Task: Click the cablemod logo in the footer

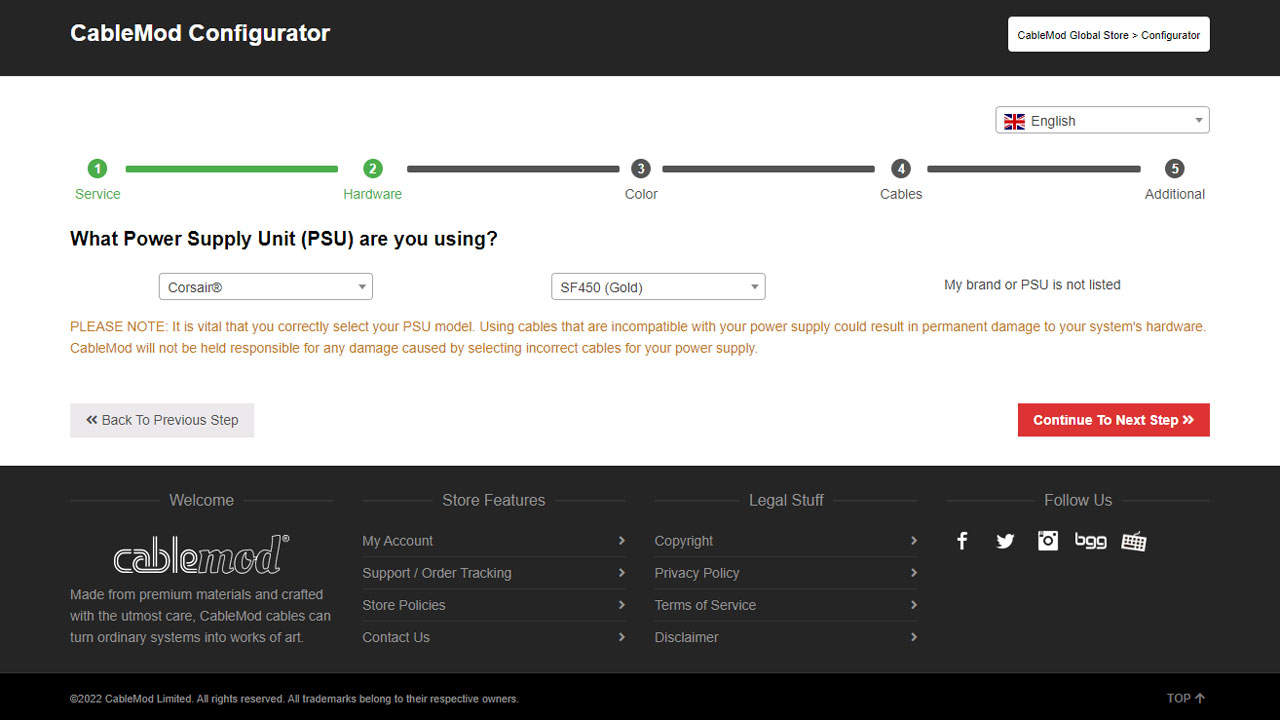Action: (x=201, y=554)
